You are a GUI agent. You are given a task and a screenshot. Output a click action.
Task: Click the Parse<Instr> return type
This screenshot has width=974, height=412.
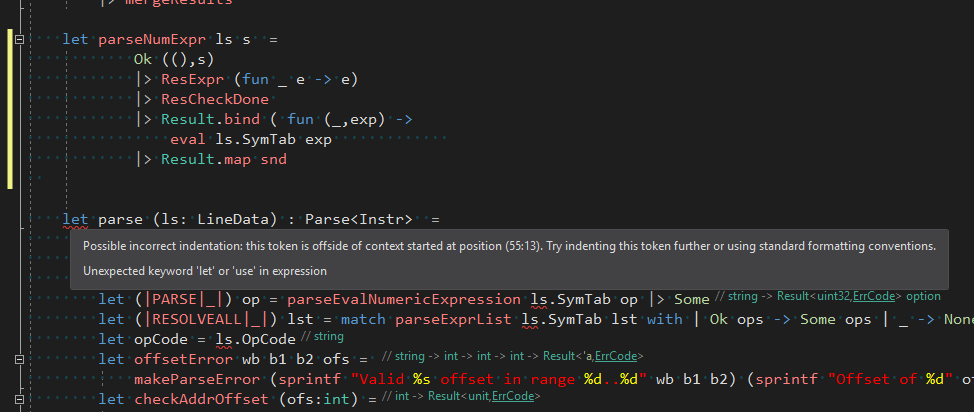click(x=358, y=219)
